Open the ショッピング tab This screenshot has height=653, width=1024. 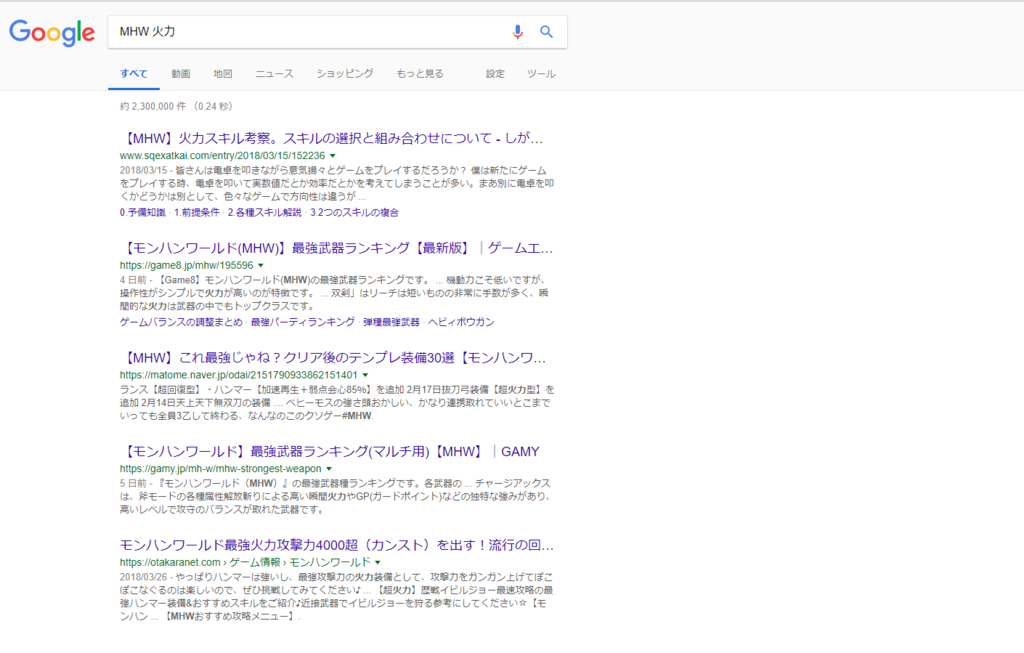pos(345,74)
